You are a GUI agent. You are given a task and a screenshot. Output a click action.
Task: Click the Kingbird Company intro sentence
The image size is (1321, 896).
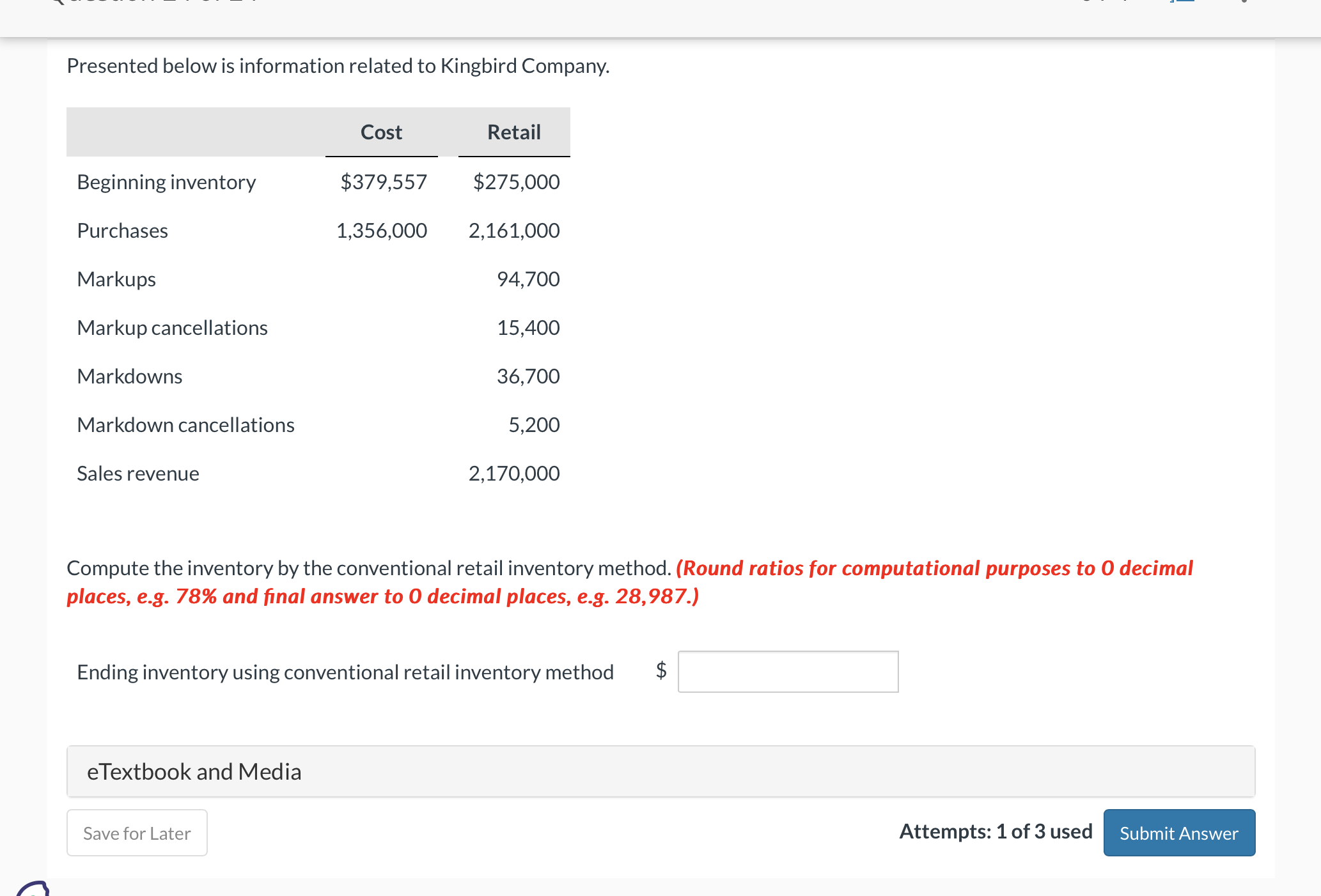coord(338,66)
